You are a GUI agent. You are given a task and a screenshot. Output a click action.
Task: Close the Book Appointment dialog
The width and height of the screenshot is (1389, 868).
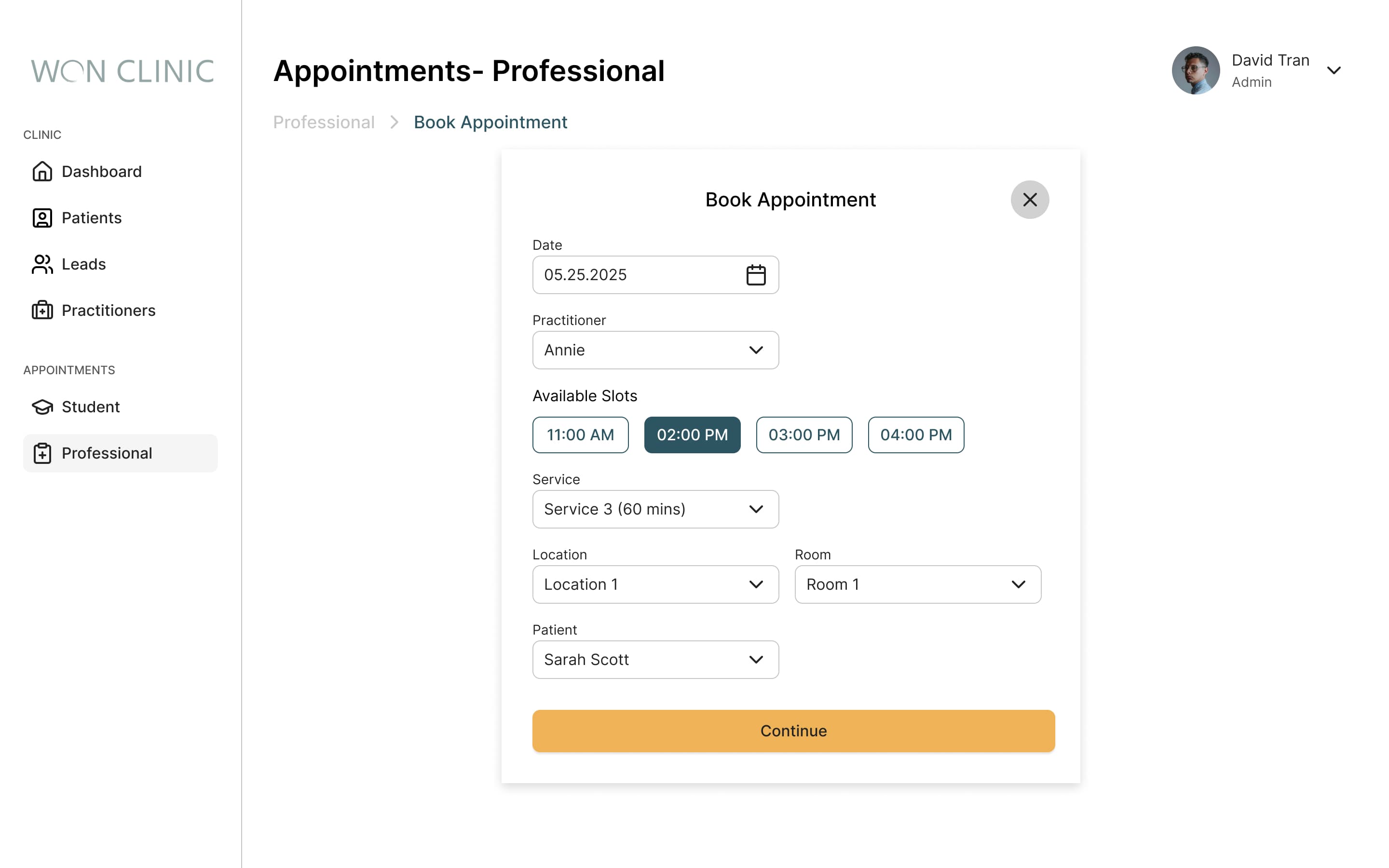coord(1030,200)
